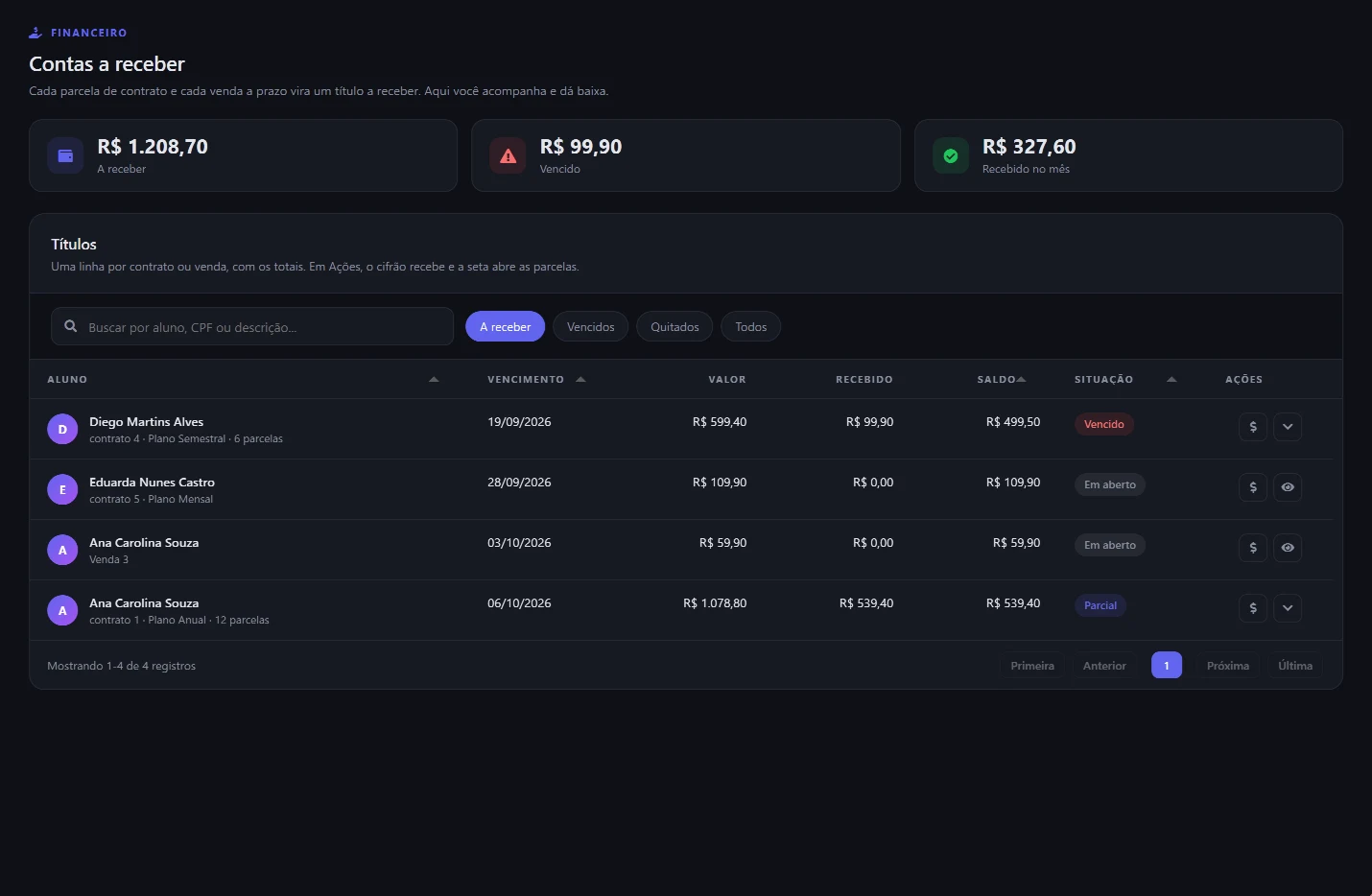This screenshot has height=896, width=1372.
Task: Click the Vencido status badge for Diego
Action: pyautogui.click(x=1104, y=424)
